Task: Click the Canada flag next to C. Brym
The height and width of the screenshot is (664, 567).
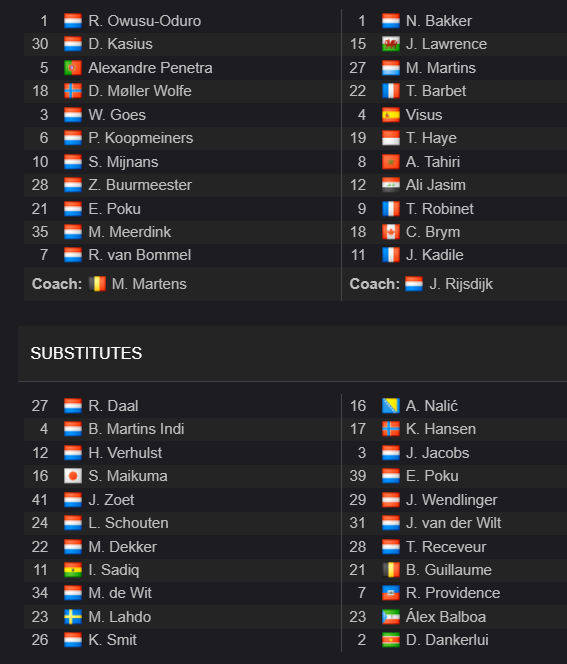Action: (390, 232)
